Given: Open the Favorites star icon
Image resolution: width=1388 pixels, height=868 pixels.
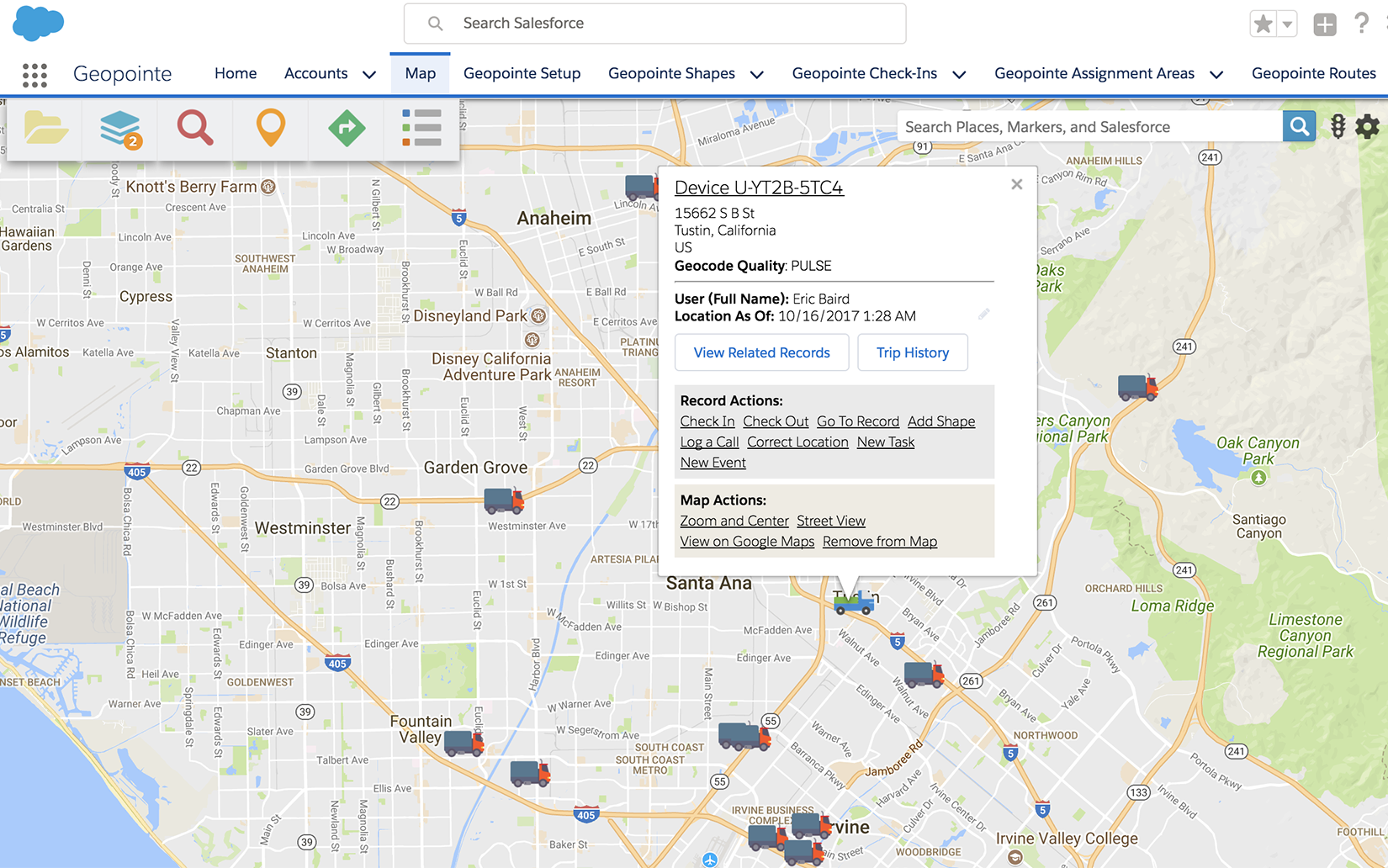Looking at the screenshot, I should (1264, 24).
